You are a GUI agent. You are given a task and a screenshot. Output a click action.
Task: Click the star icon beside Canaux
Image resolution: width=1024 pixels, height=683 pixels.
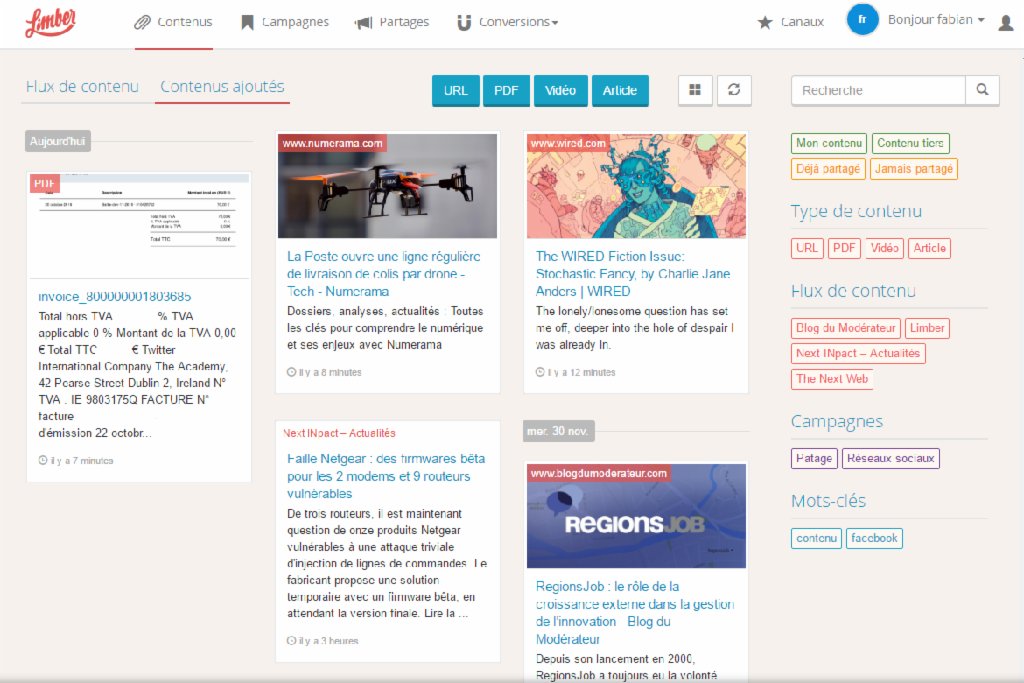tap(765, 22)
